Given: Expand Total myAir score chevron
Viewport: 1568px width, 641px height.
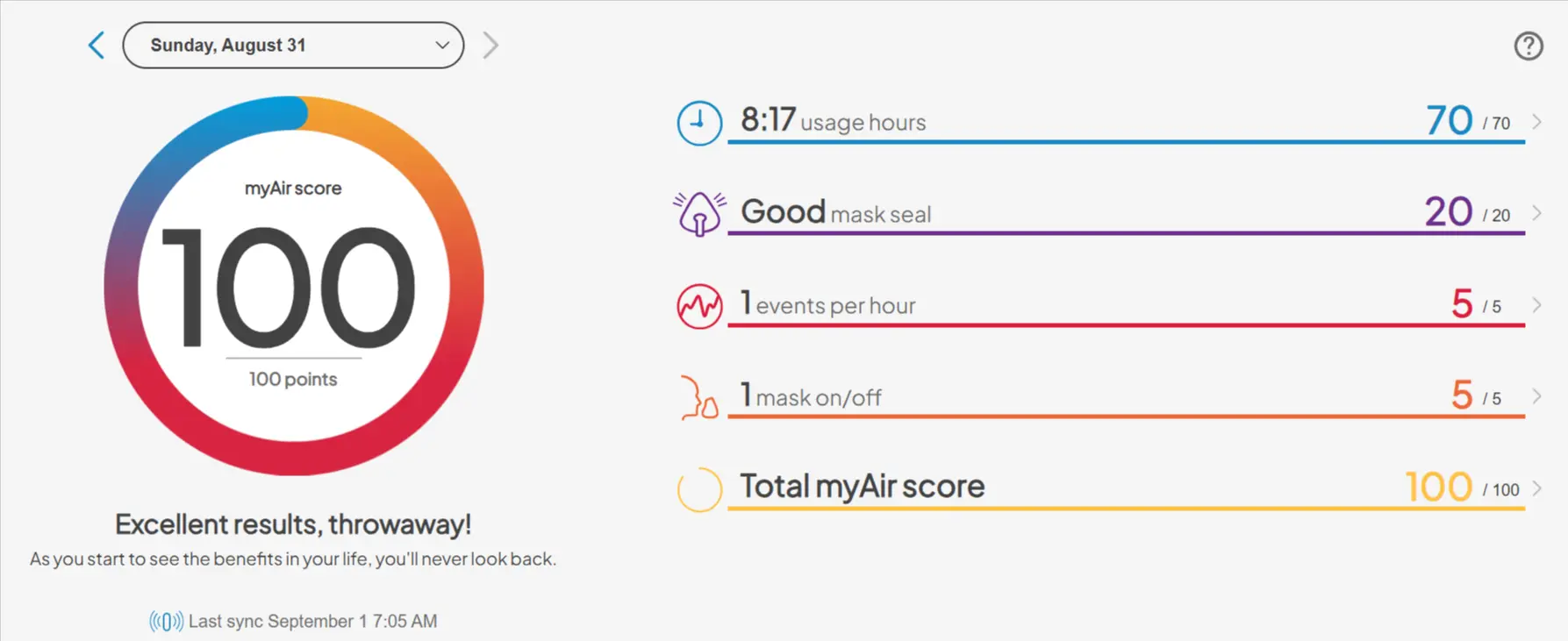Looking at the screenshot, I should 1536,488.
